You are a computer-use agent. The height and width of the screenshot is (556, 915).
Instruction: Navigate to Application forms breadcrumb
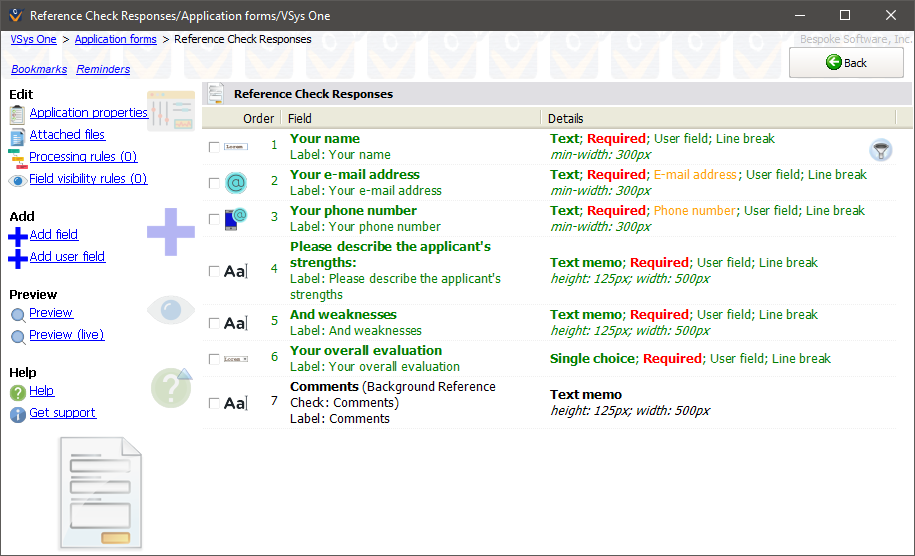pos(115,40)
